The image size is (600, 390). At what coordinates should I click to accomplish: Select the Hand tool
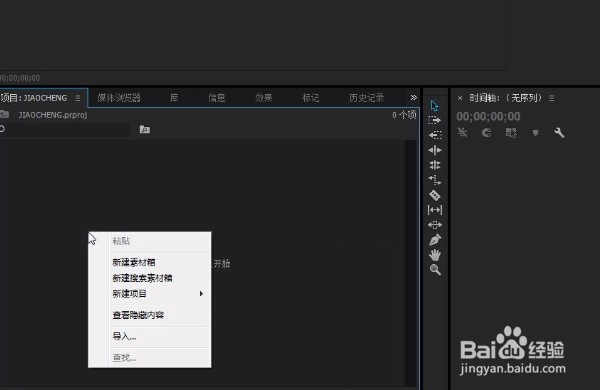pos(435,255)
